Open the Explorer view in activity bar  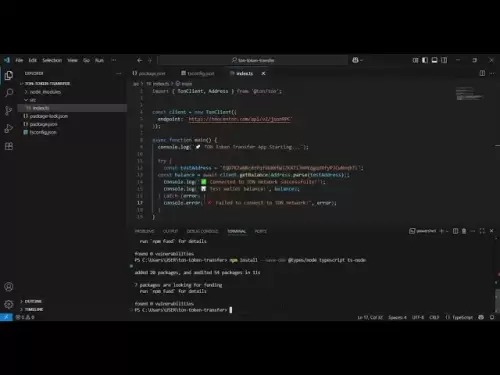point(9,75)
